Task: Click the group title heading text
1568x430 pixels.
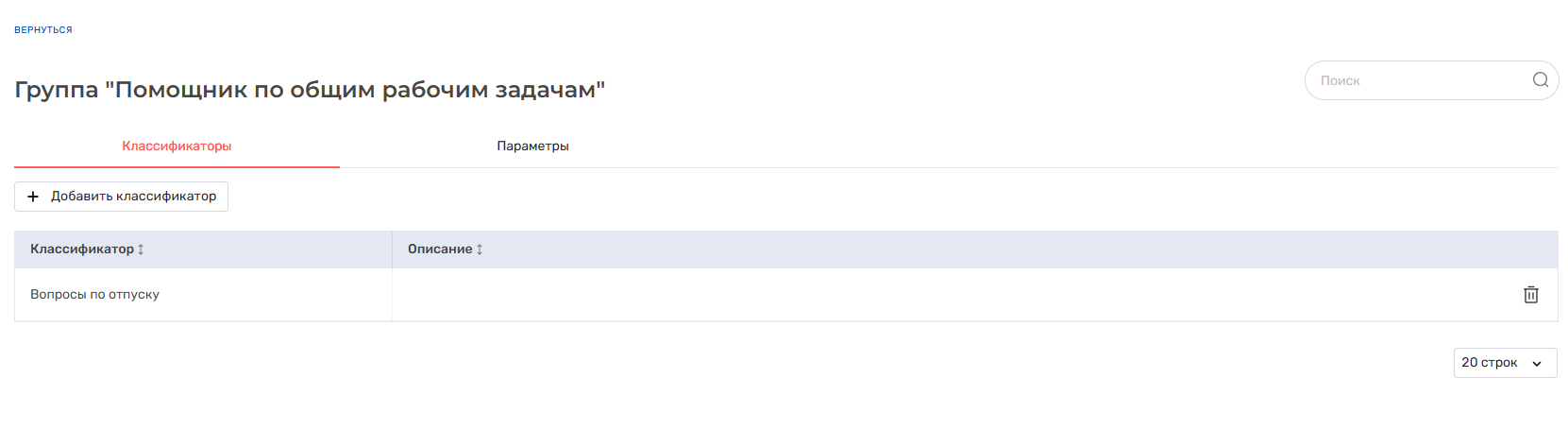Action: click(x=310, y=90)
